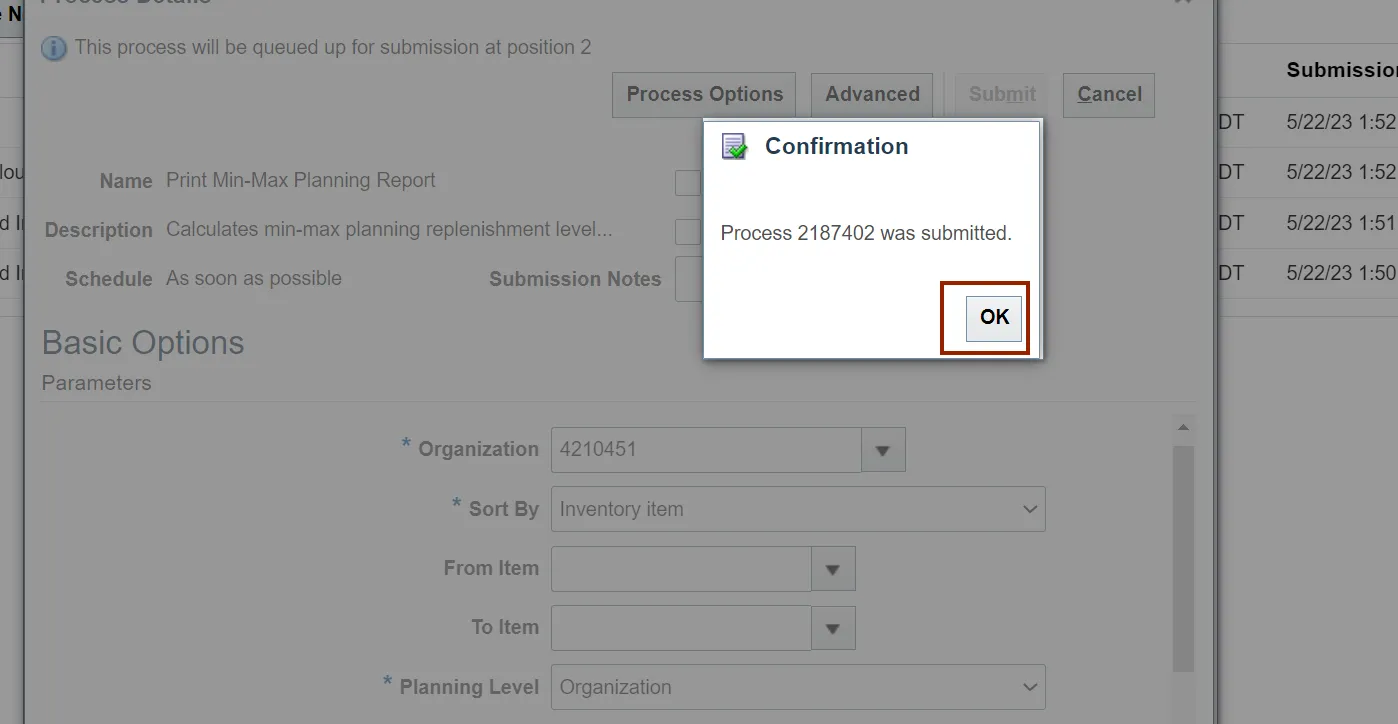Click the information icon beside the queue message
This screenshot has width=1398, height=724.
pyautogui.click(x=54, y=48)
